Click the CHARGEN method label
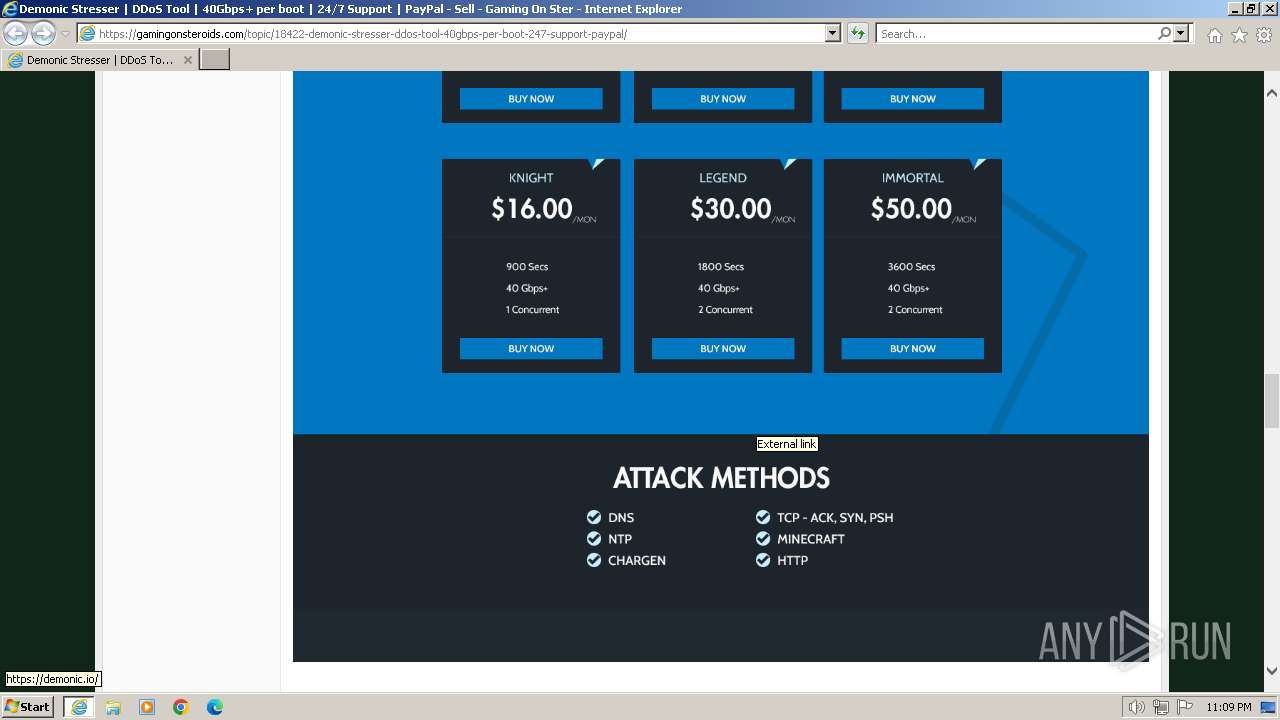 (x=637, y=560)
